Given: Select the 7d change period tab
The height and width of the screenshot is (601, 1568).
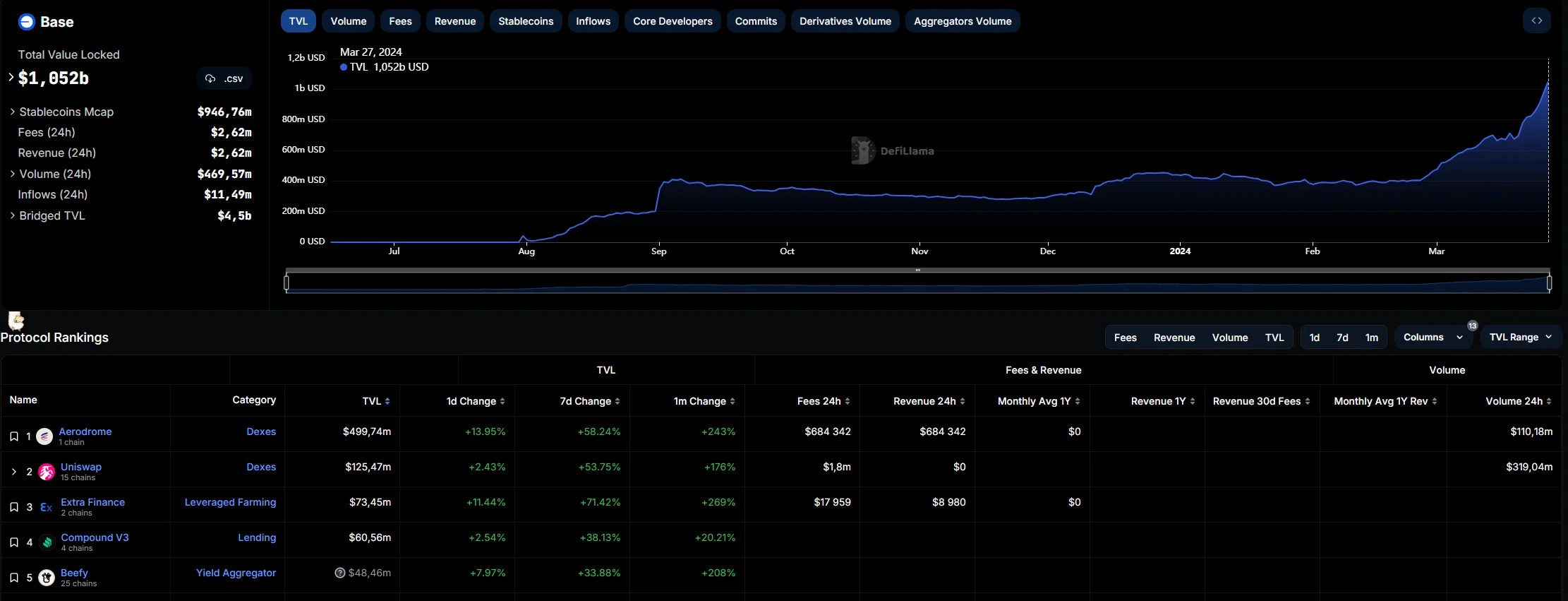Looking at the screenshot, I should click(x=1342, y=338).
